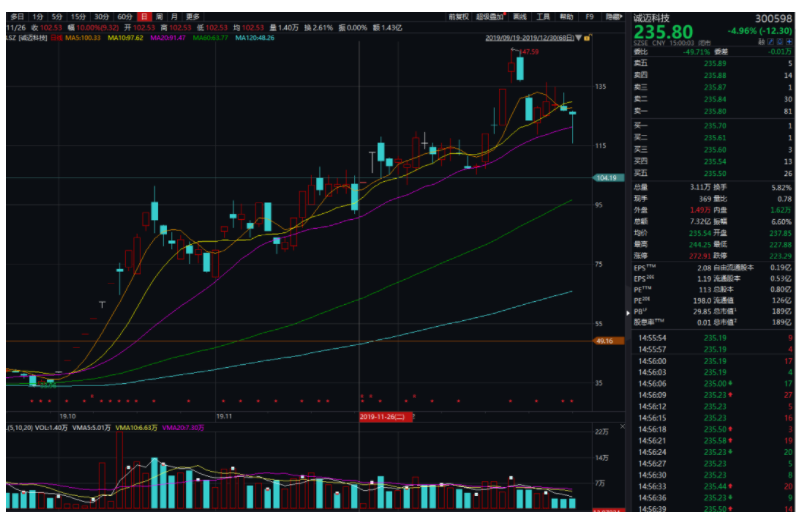The height and width of the screenshot is (527, 804).
Task: Open the 画线 drawing tool
Action: [x=519, y=18]
